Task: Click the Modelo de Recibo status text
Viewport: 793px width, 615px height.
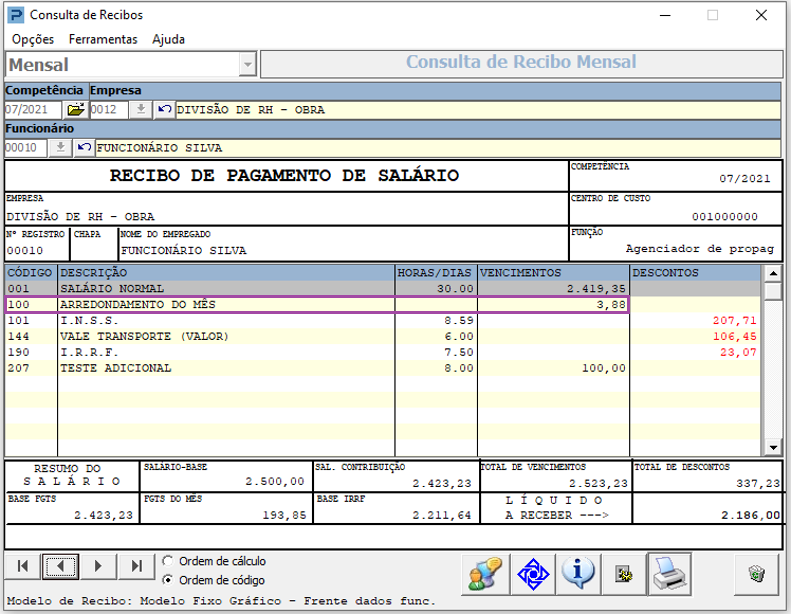Action: pos(221,601)
